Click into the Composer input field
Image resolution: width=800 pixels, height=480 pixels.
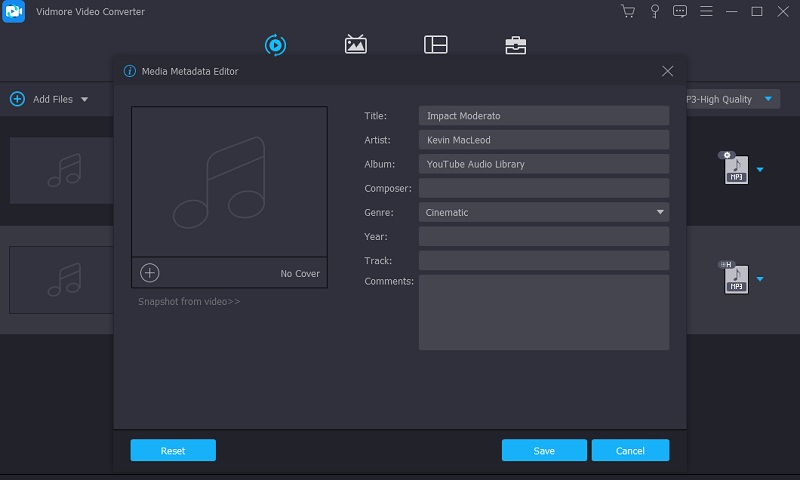click(x=543, y=188)
